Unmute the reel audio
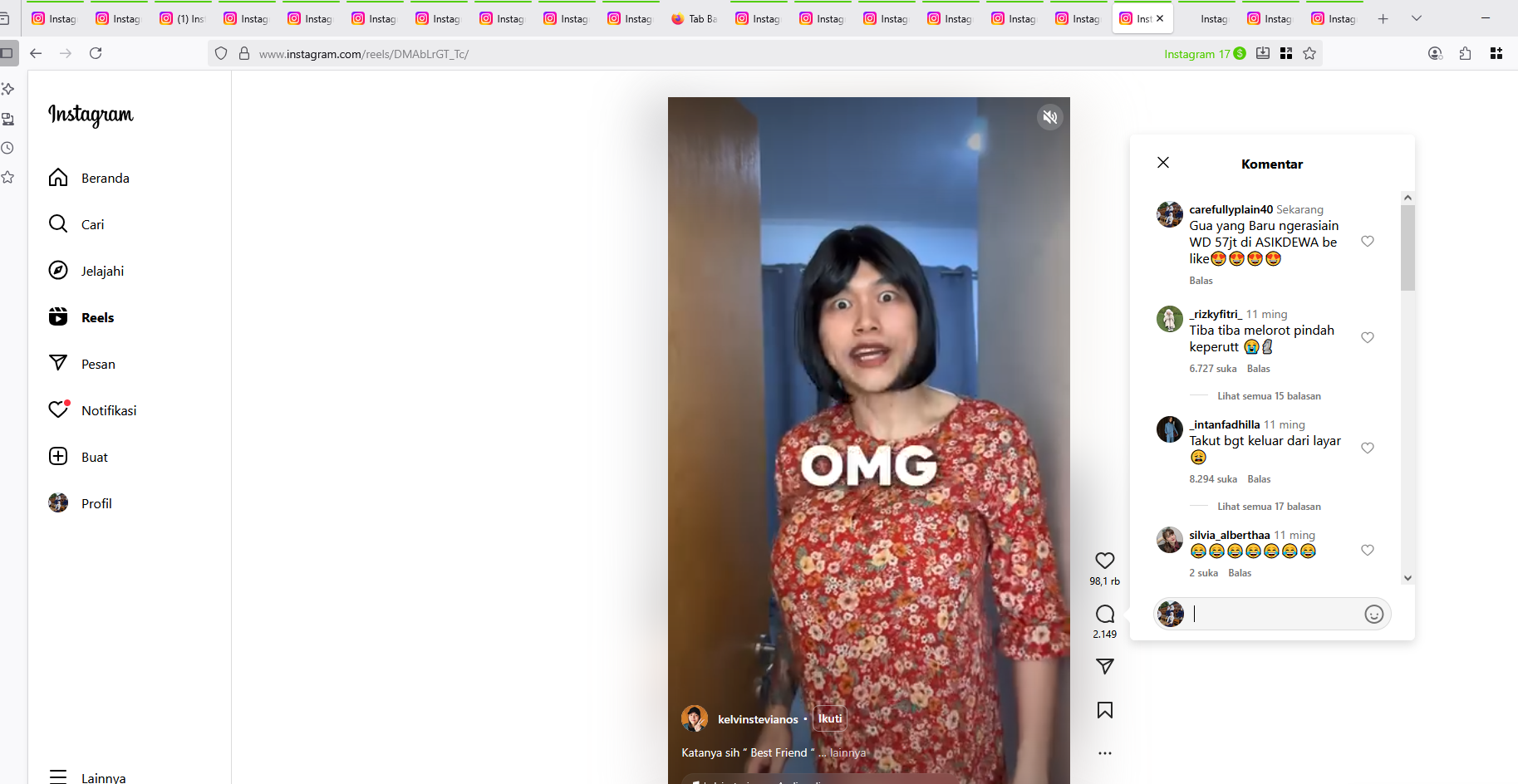Viewport: 1518px width, 784px height. click(x=1050, y=117)
